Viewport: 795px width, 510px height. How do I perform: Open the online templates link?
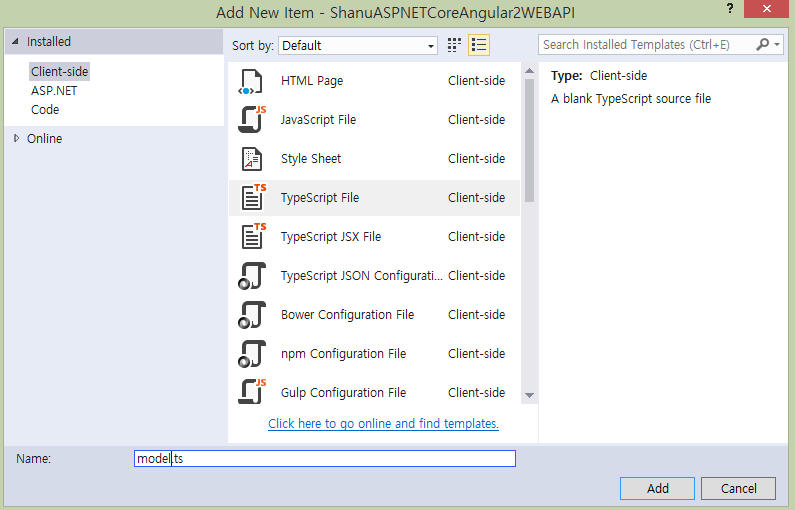click(383, 424)
